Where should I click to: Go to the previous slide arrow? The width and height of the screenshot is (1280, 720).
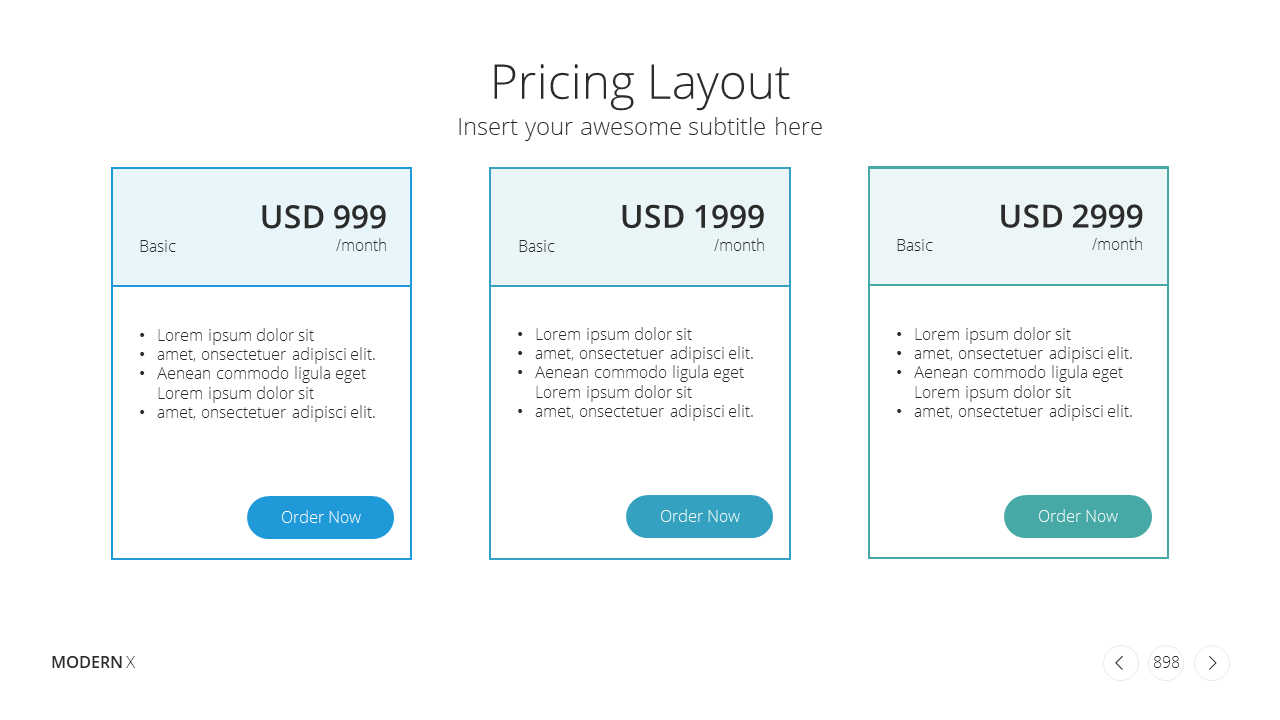point(1120,662)
